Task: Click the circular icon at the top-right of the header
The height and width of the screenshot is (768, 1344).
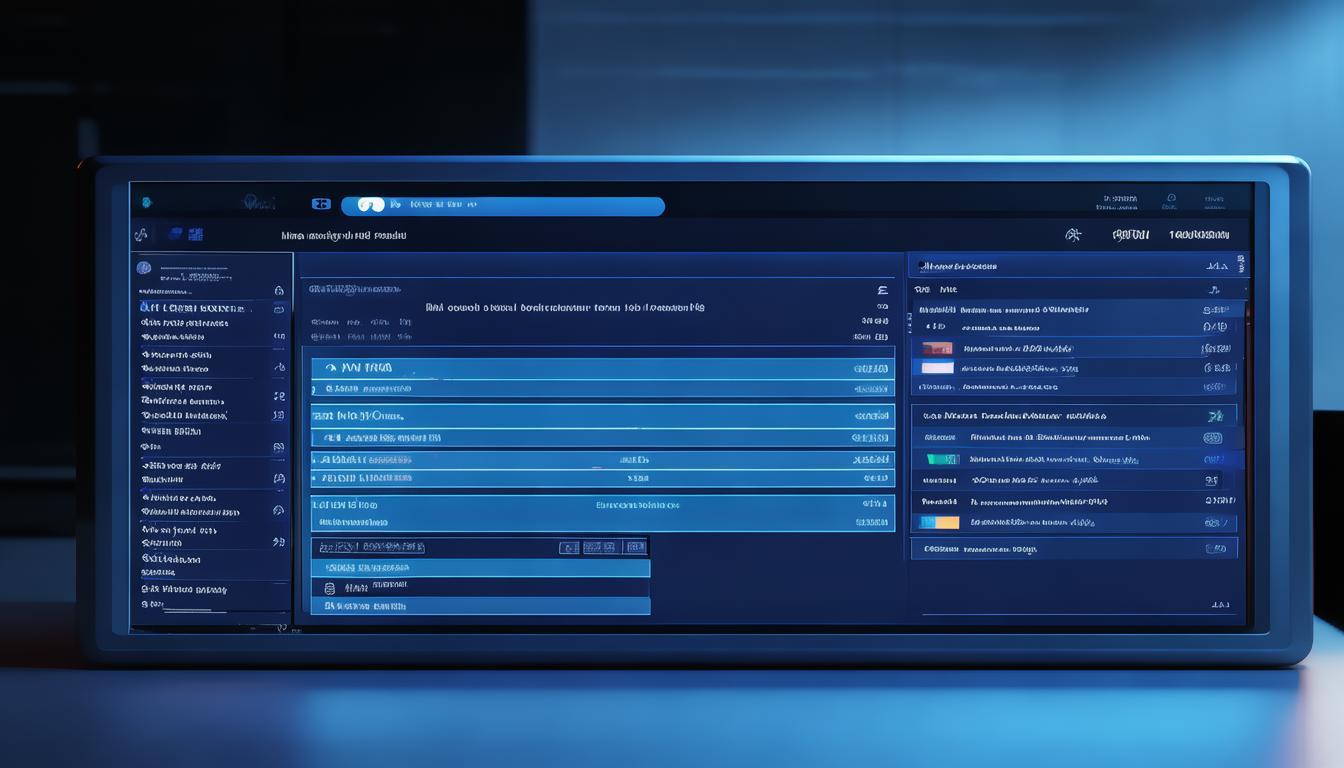Action: point(1171,199)
